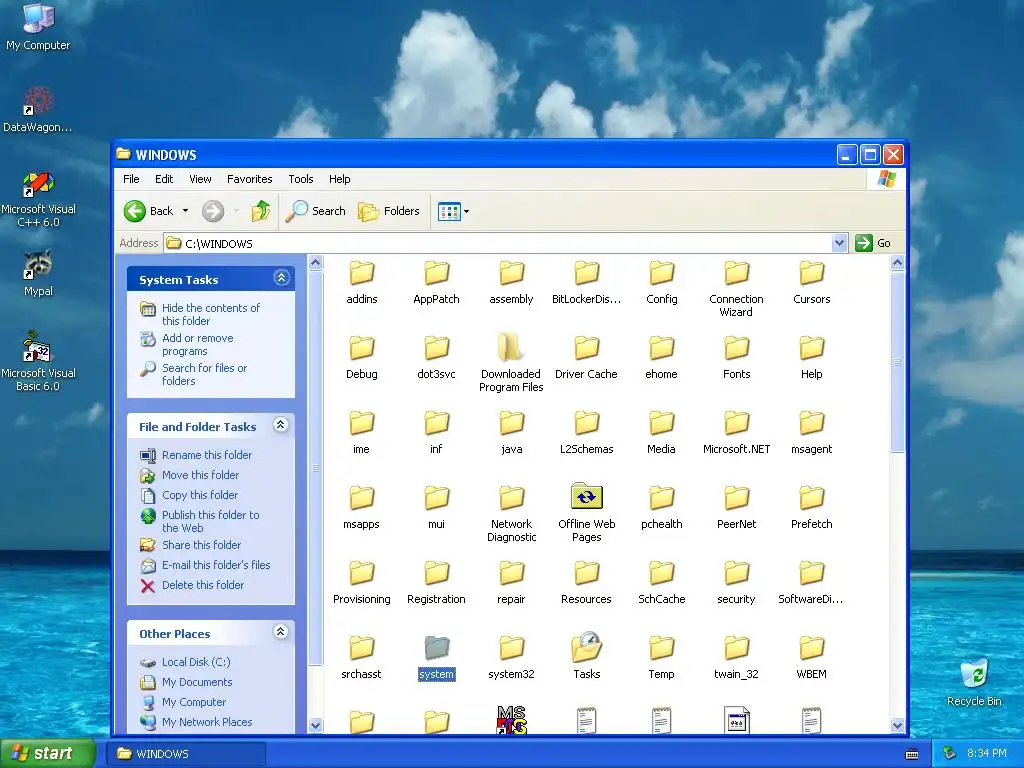Select the Tasks folder
The image size is (1024, 768).
586,656
